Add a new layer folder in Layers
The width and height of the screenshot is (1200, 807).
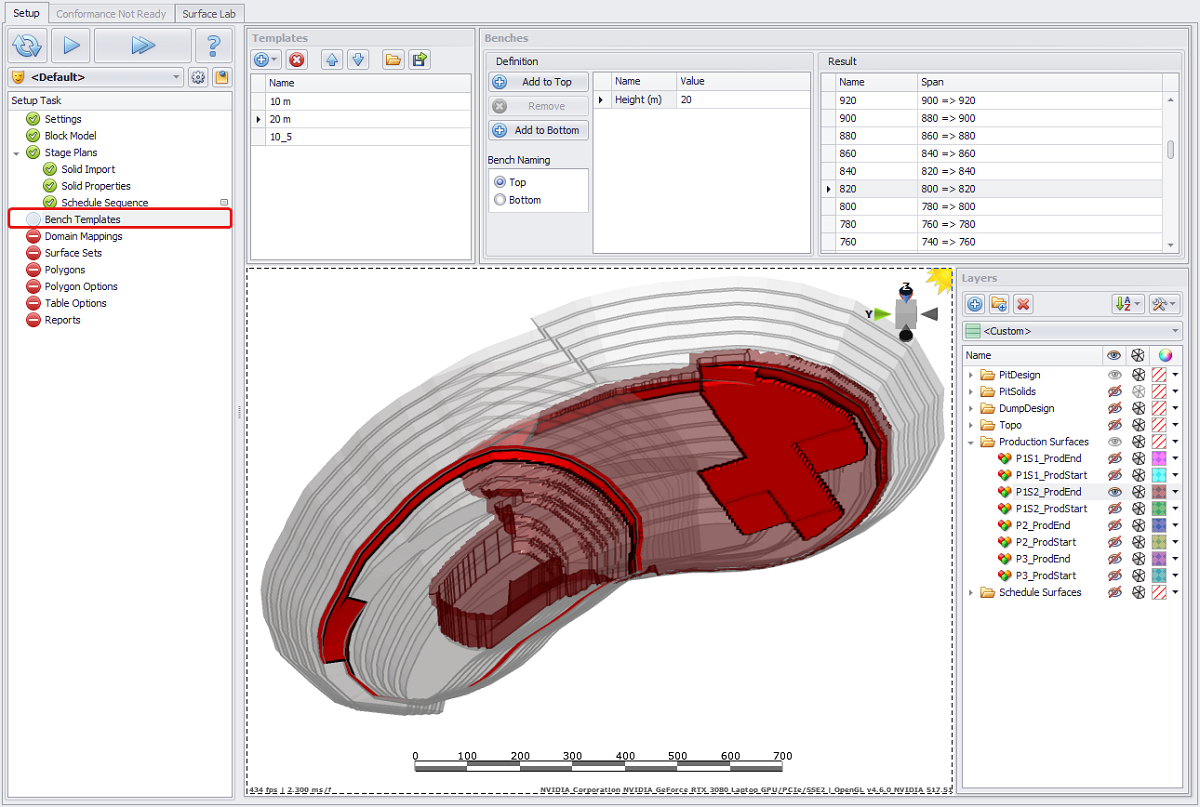[x=999, y=304]
